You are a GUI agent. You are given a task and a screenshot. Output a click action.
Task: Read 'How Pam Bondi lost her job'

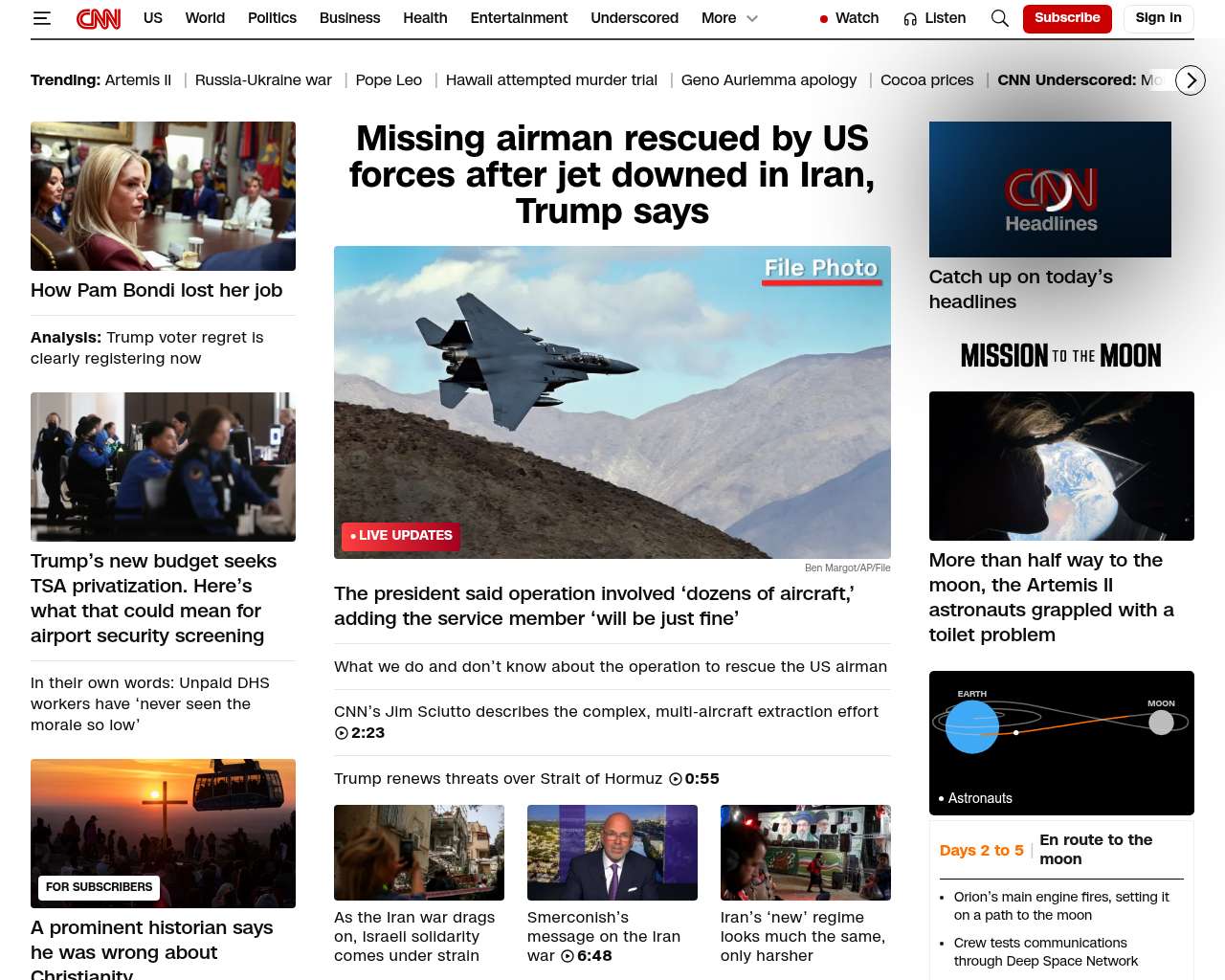156,291
